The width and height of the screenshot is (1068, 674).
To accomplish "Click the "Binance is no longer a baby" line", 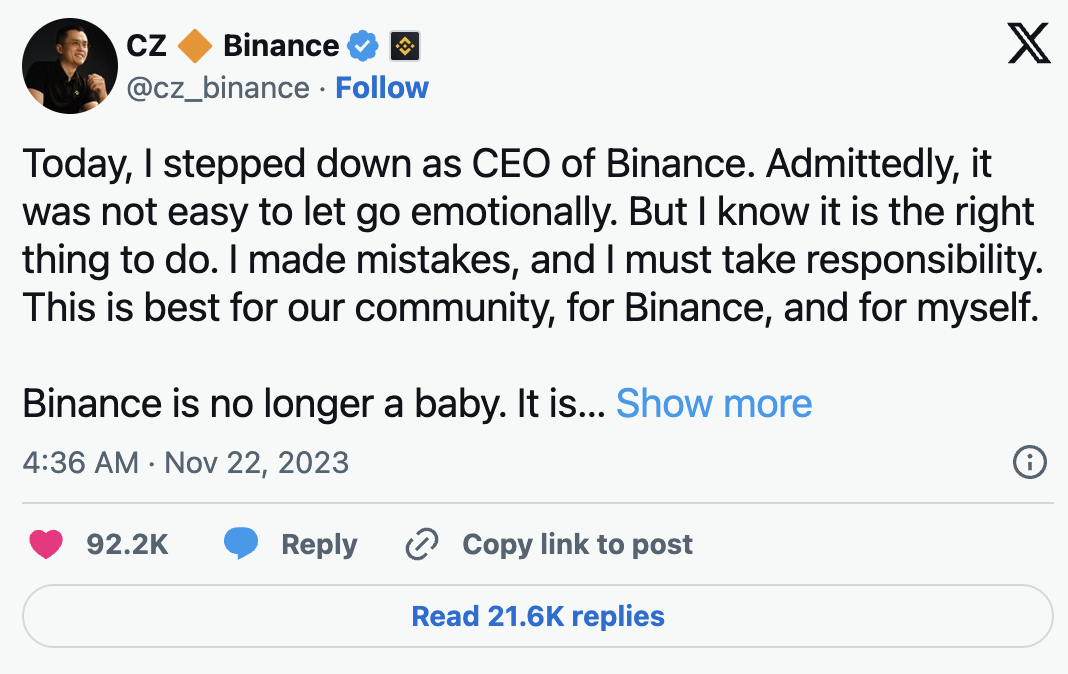I will click(310, 404).
